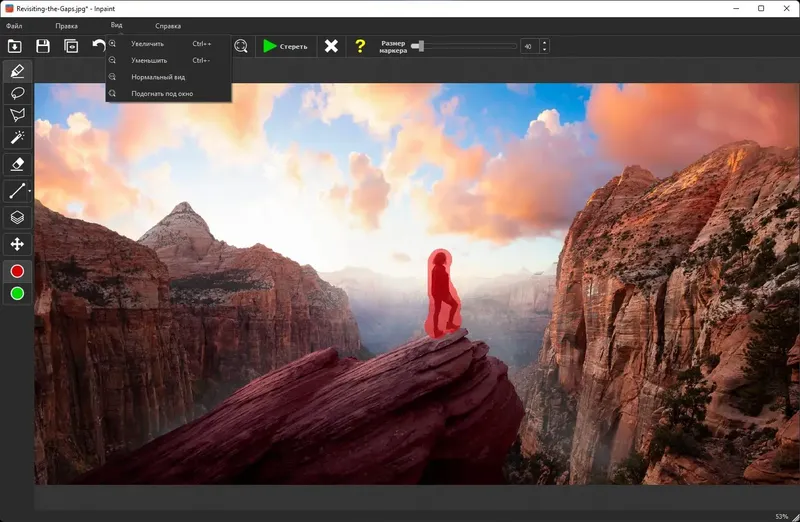Select the guide Line tool
The image size is (800, 522).
pos(16,190)
